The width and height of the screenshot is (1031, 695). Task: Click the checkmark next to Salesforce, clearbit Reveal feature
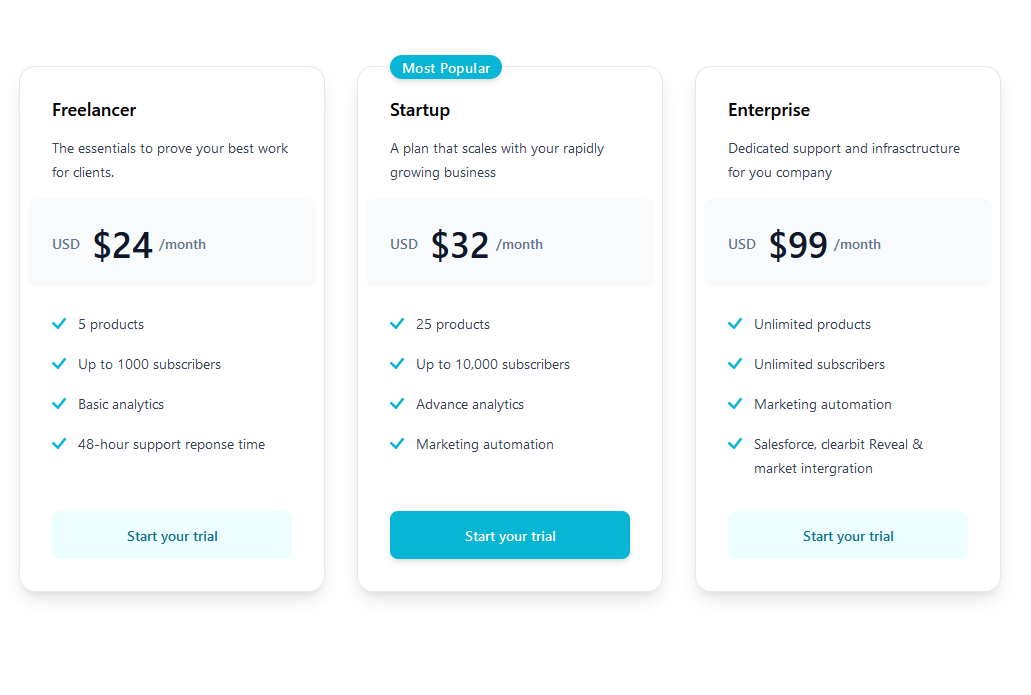point(735,444)
